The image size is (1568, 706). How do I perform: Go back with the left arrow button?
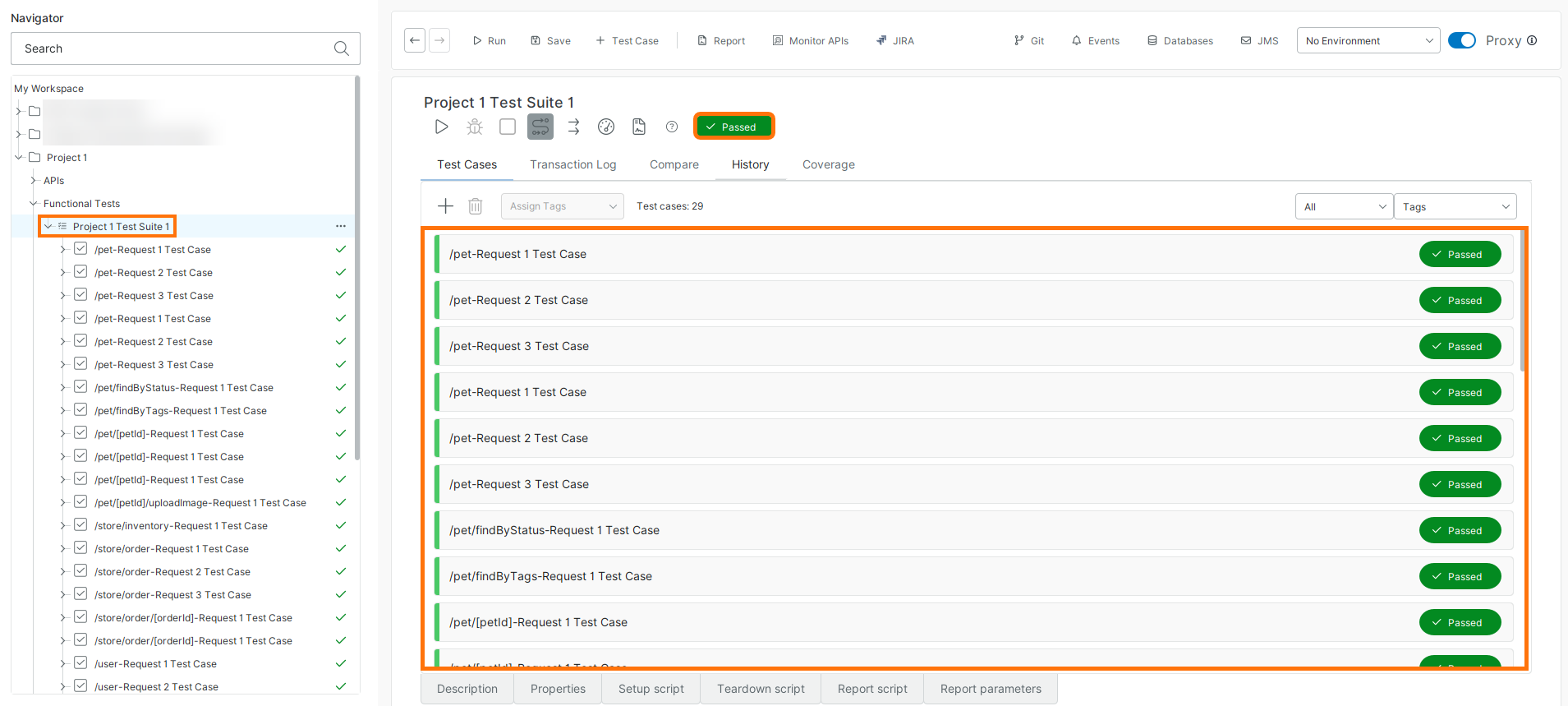point(415,40)
